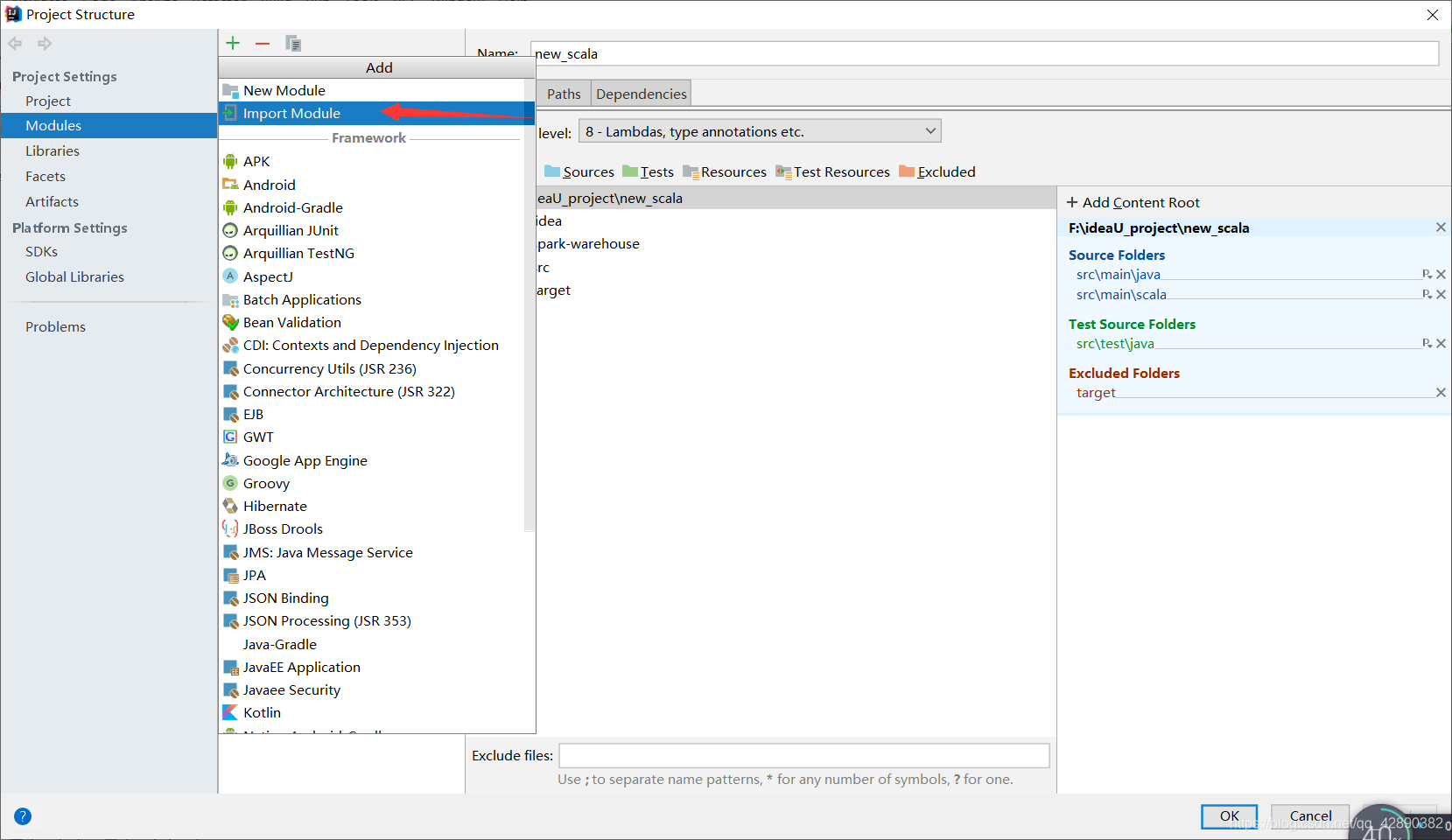The height and width of the screenshot is (840, 1452).
Task: Click the Groovy framework icon
Action: pos(230,483)
